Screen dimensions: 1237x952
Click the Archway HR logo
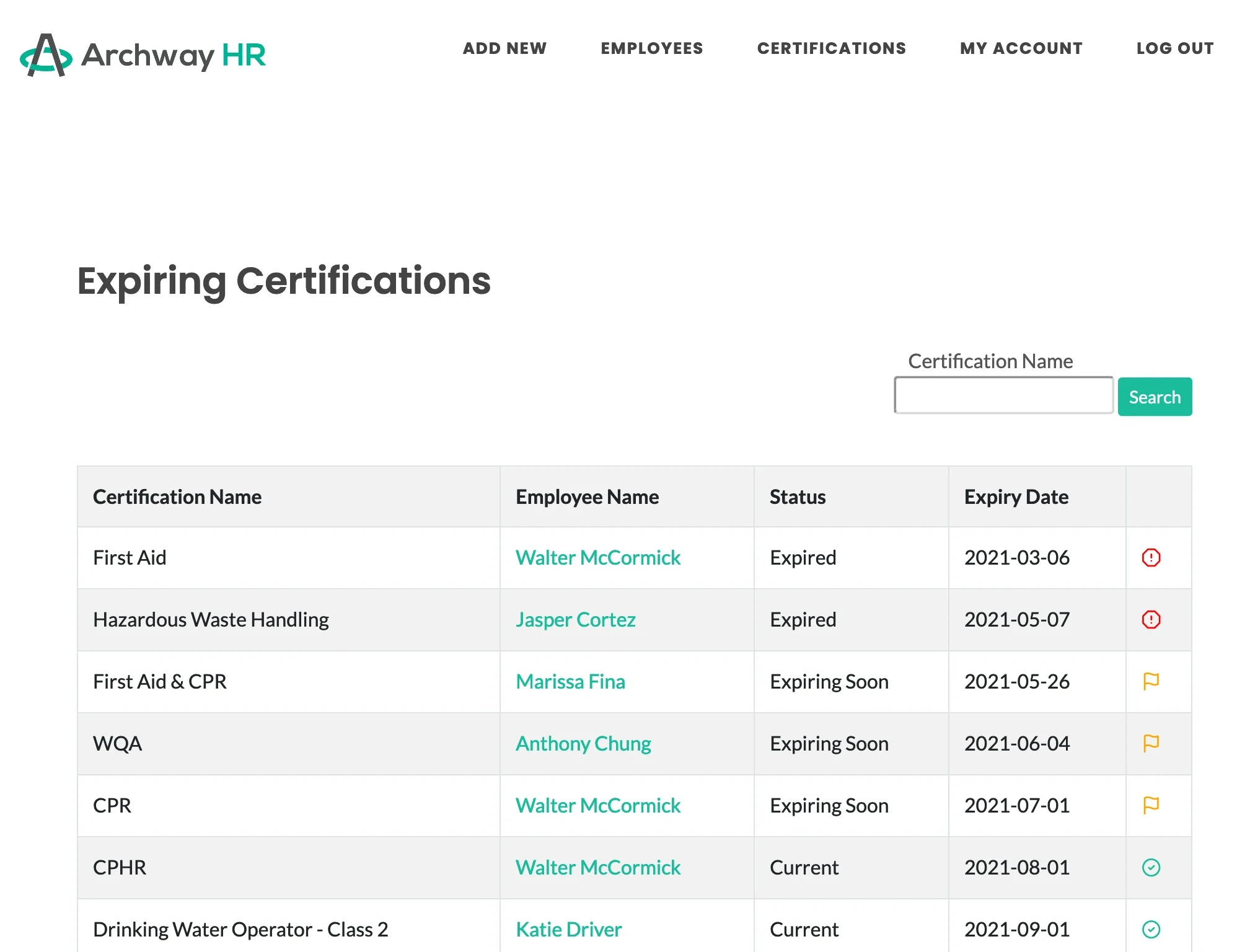143,55
